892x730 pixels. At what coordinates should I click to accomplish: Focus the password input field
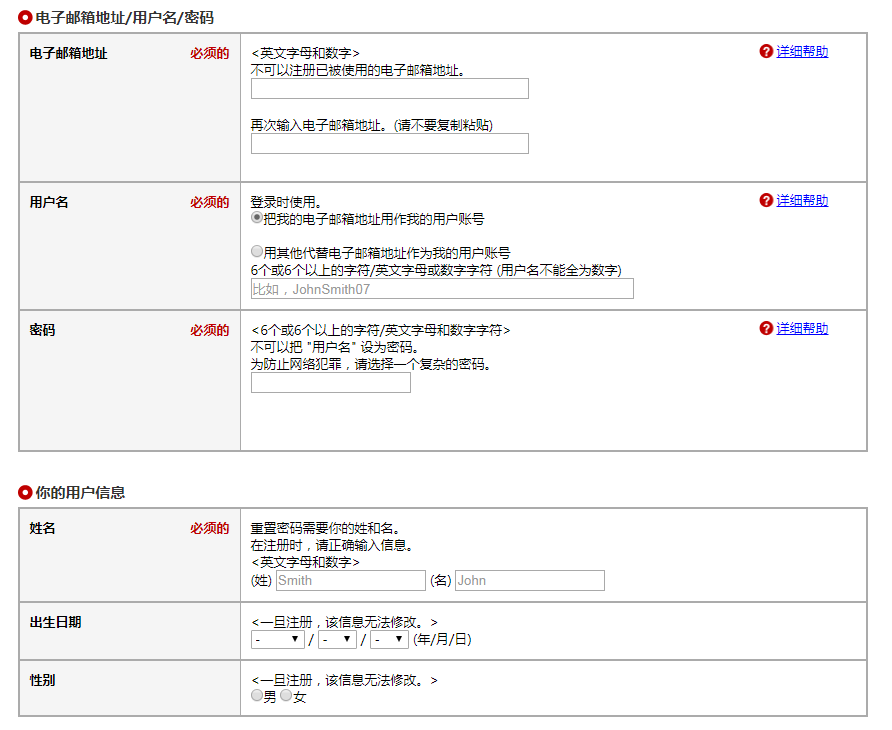pos(331,383)
